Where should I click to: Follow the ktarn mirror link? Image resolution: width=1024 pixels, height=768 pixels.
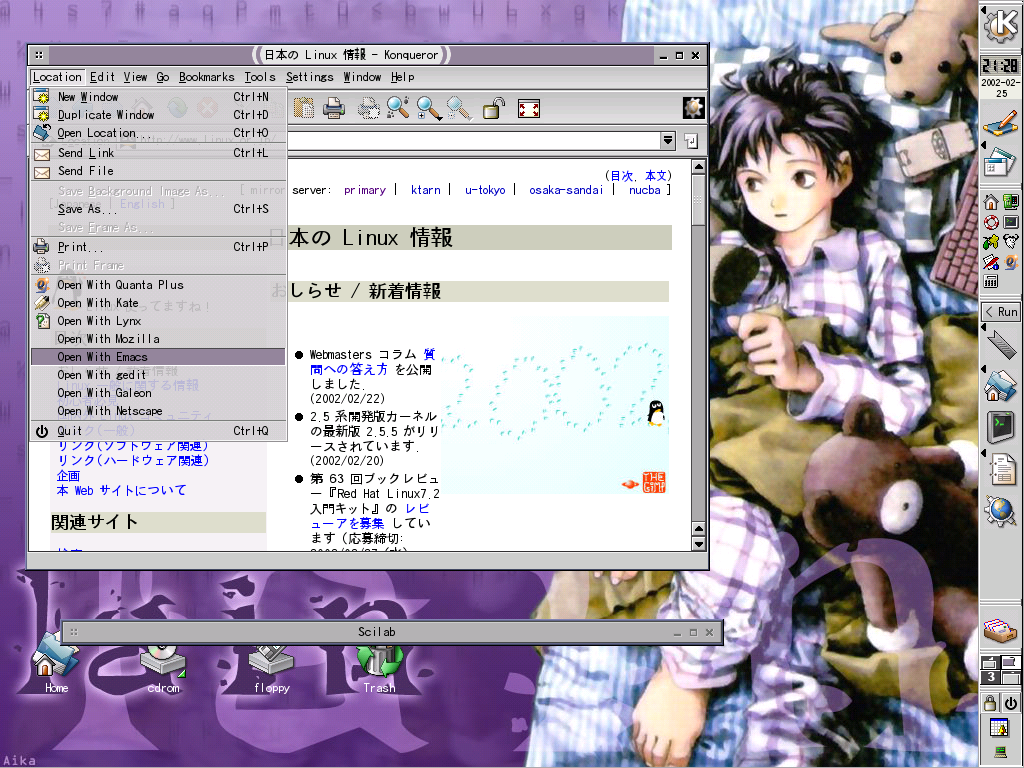coord(425,190)
